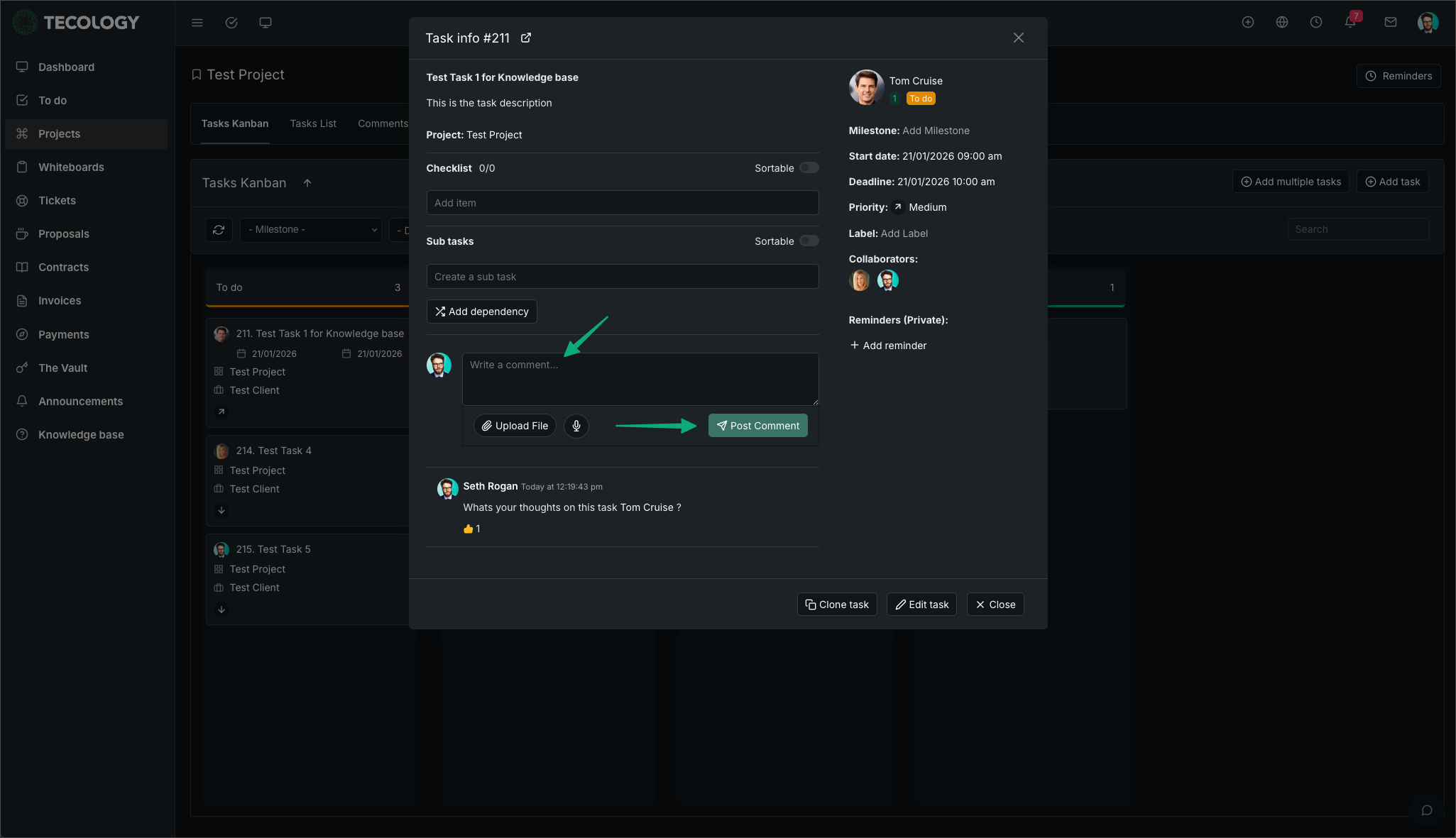1456x838 pixels.
Task: Open the Milestone filter dropdown
Action: pyautogui.click(x=311, y=230)
